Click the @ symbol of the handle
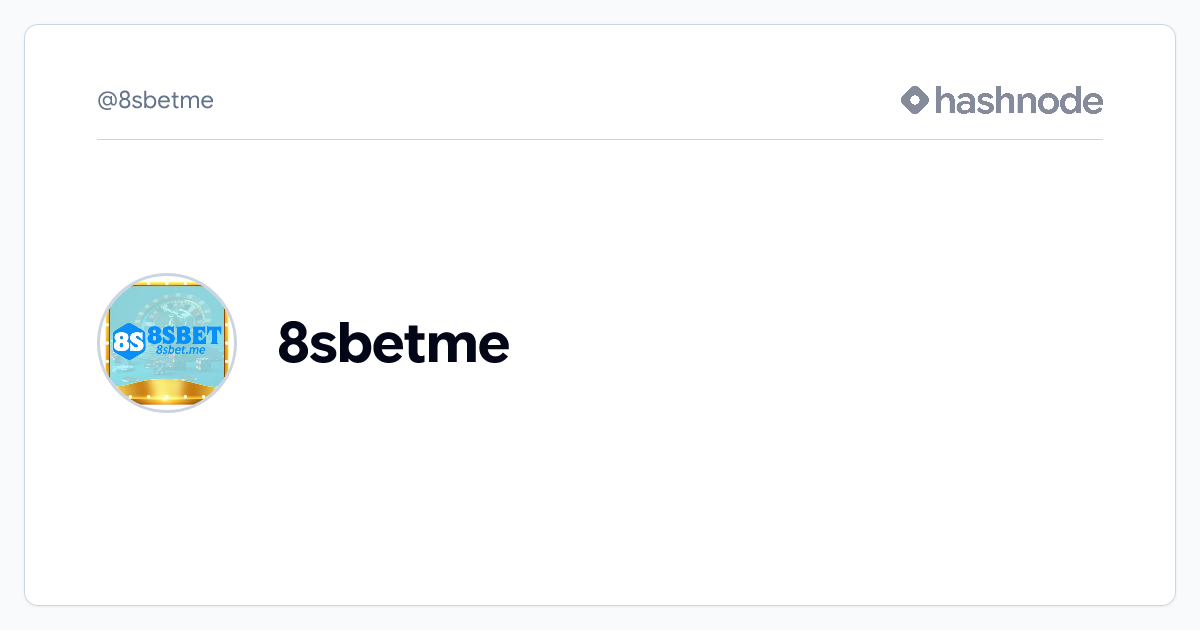 tap(105, 101)
